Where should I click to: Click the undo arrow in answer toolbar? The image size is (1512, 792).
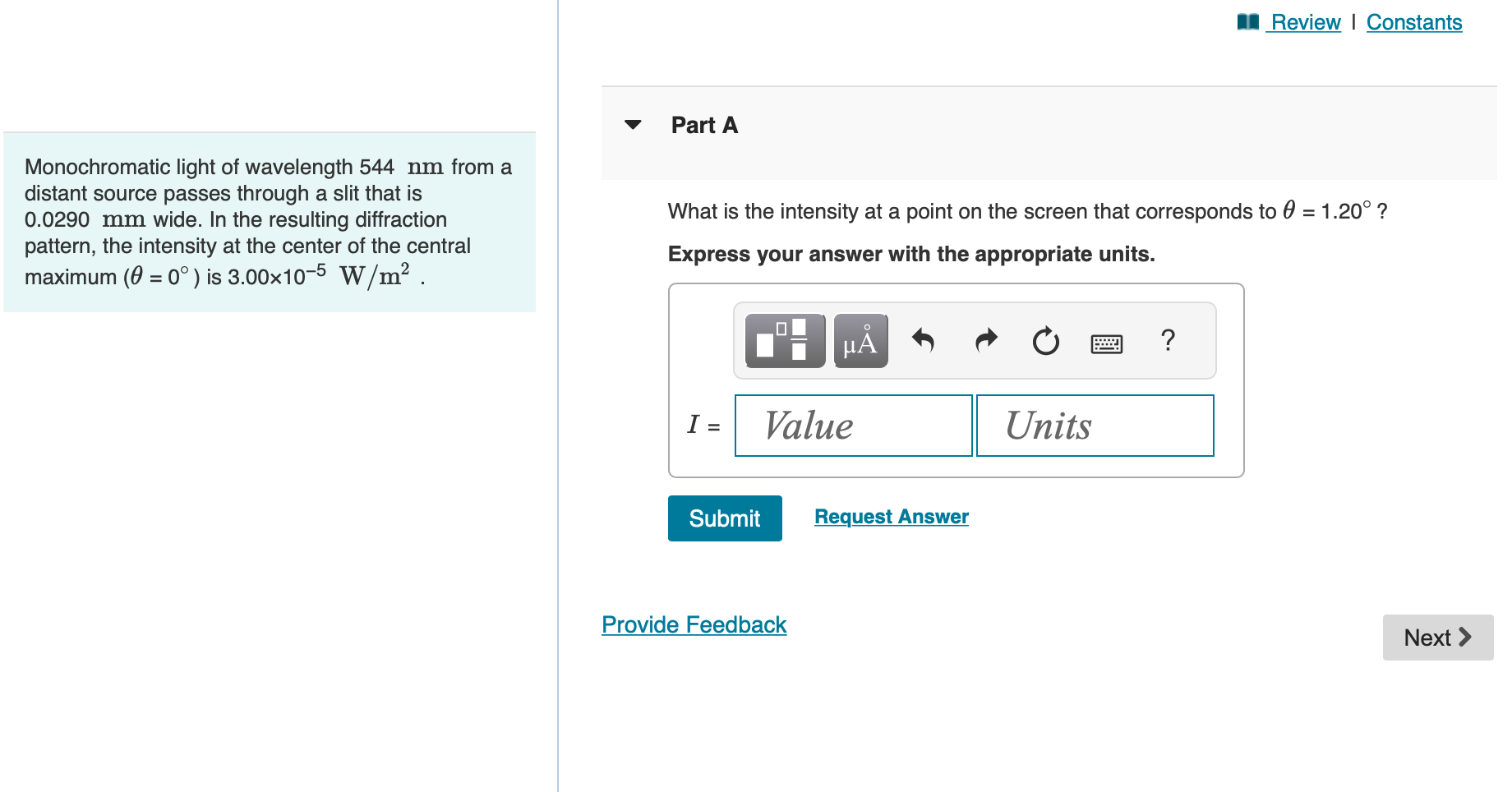coord(923,340)
